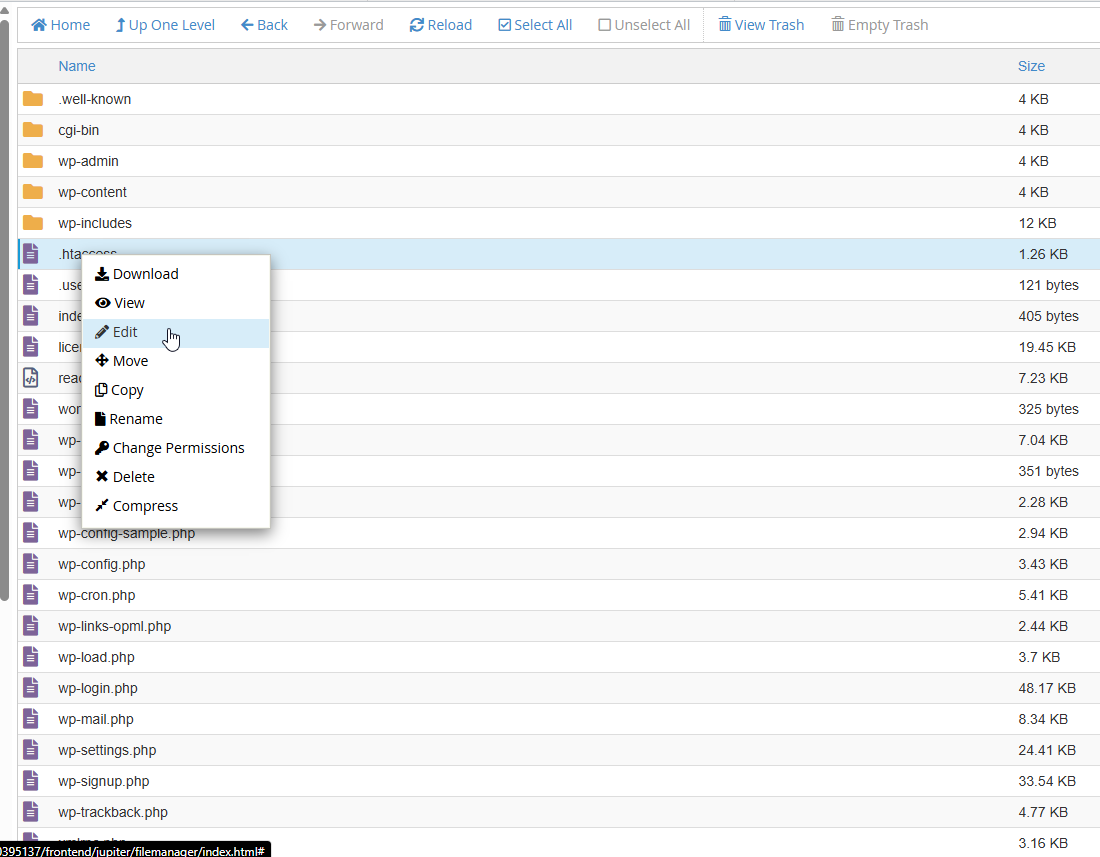1100x857 pixels.
Task: Click the HTML file icon in 7.23 KB row
Action: 31,378
